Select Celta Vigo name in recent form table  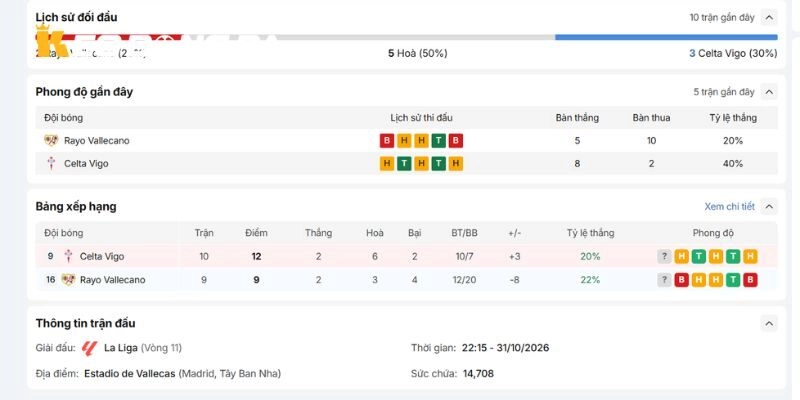86,164
